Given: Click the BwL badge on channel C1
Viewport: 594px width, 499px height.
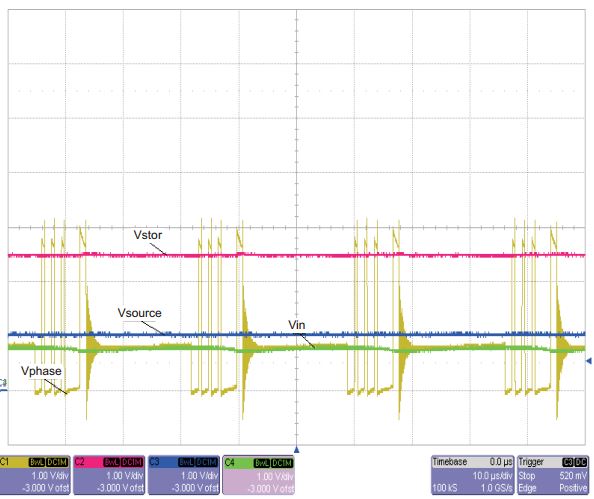Looking at the screenshot, I should pos(37,462).
